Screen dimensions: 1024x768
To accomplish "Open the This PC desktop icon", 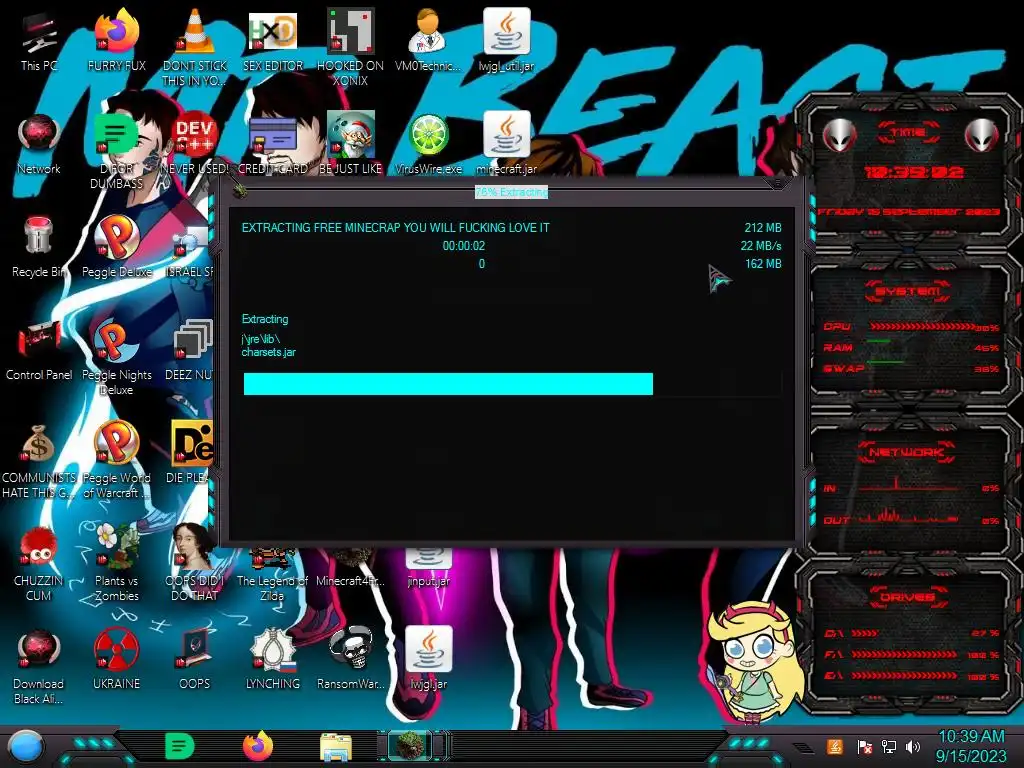I will (x=39, y=41).
